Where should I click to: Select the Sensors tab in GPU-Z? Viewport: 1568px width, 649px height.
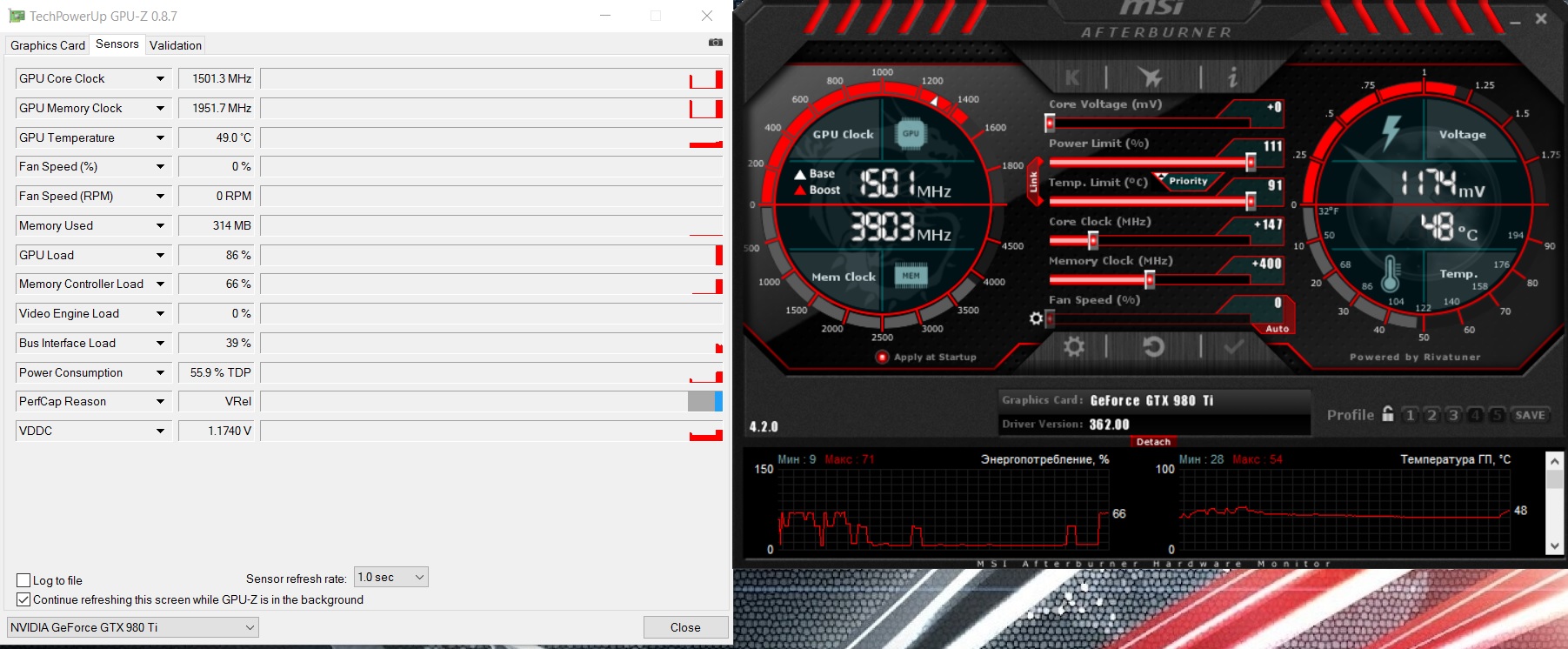(117, 43)
